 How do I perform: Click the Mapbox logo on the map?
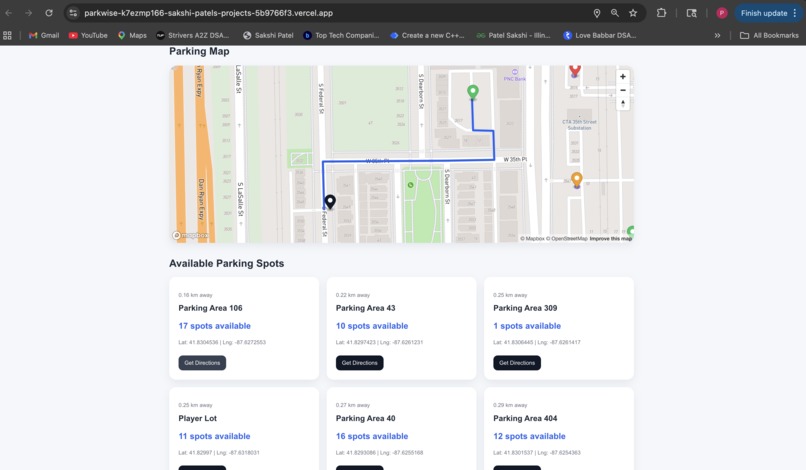click(191, 235)
